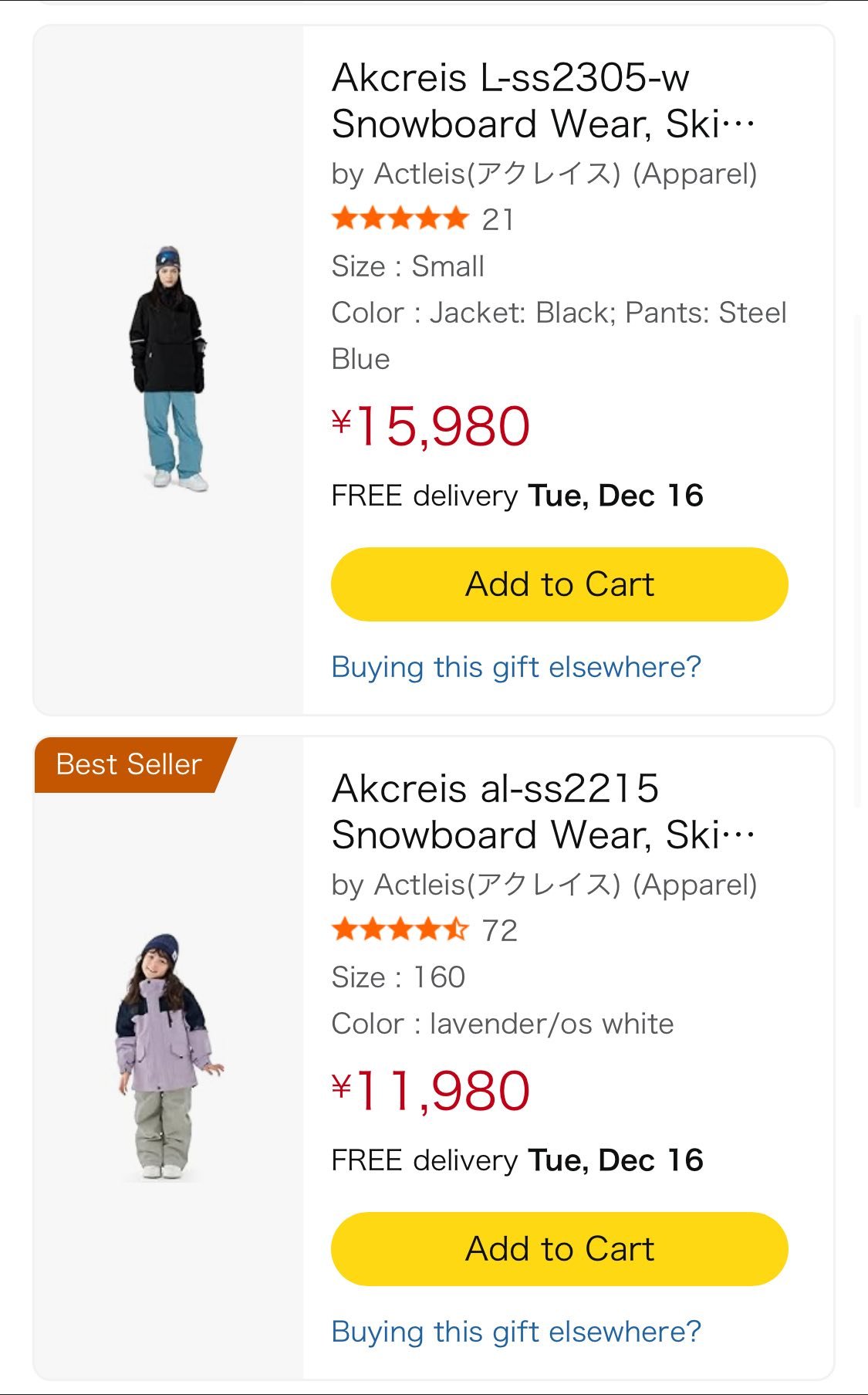868x1395 pixels.
Task: Open the lavender kids snowboard wear product image
Action: (x=168, y=1056)
